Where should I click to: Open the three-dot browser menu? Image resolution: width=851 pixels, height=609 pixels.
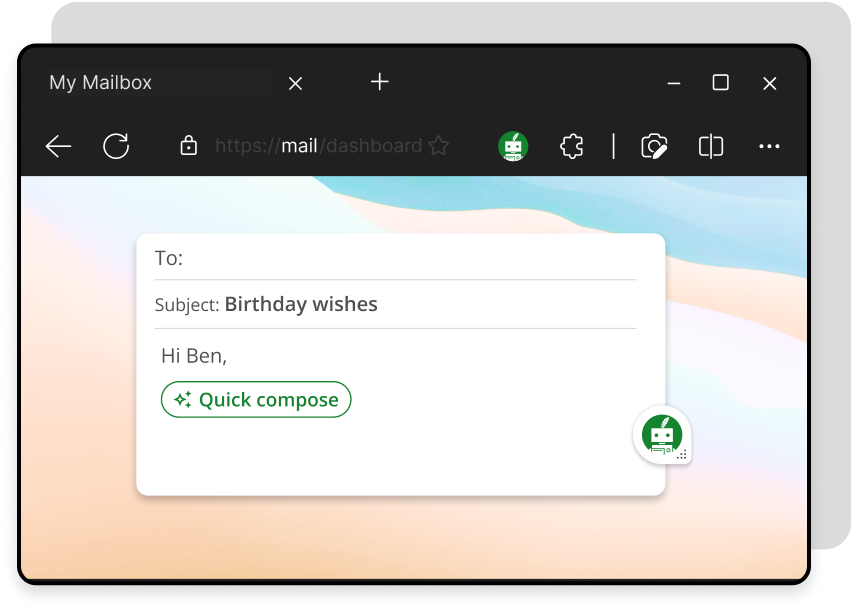coord(769,147)
